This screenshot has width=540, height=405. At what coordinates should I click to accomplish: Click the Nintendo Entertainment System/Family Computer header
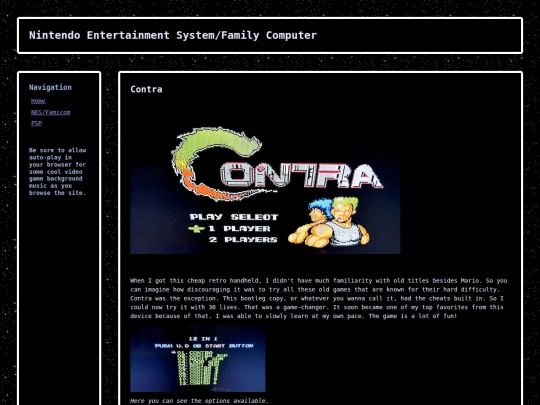tap(173, 35)
